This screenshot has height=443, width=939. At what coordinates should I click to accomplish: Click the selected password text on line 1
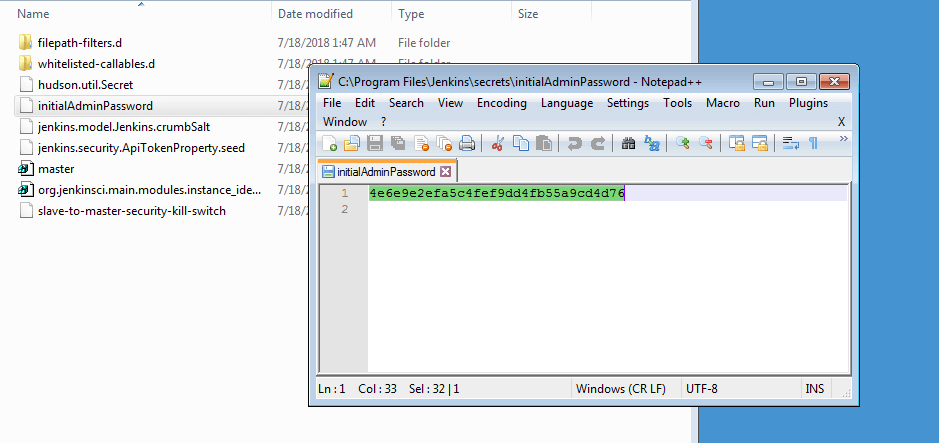point(496,193)
